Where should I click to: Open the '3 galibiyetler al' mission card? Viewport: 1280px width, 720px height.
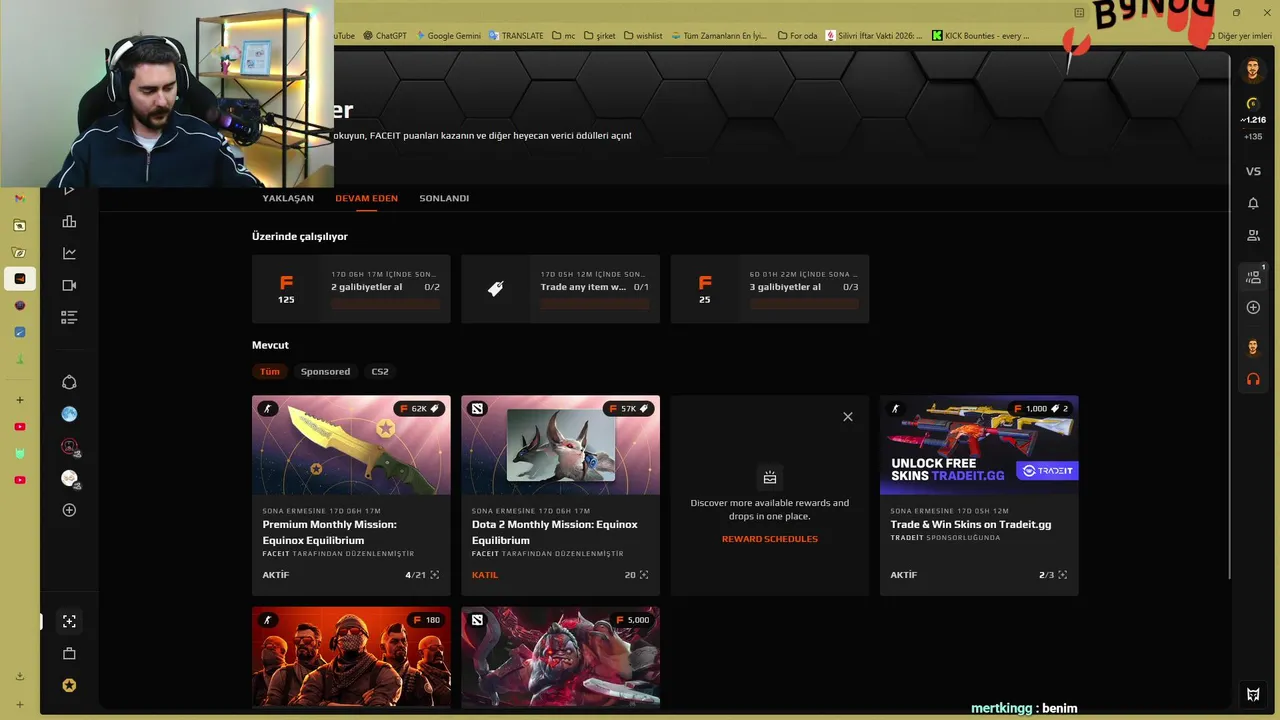pos(770,289)
